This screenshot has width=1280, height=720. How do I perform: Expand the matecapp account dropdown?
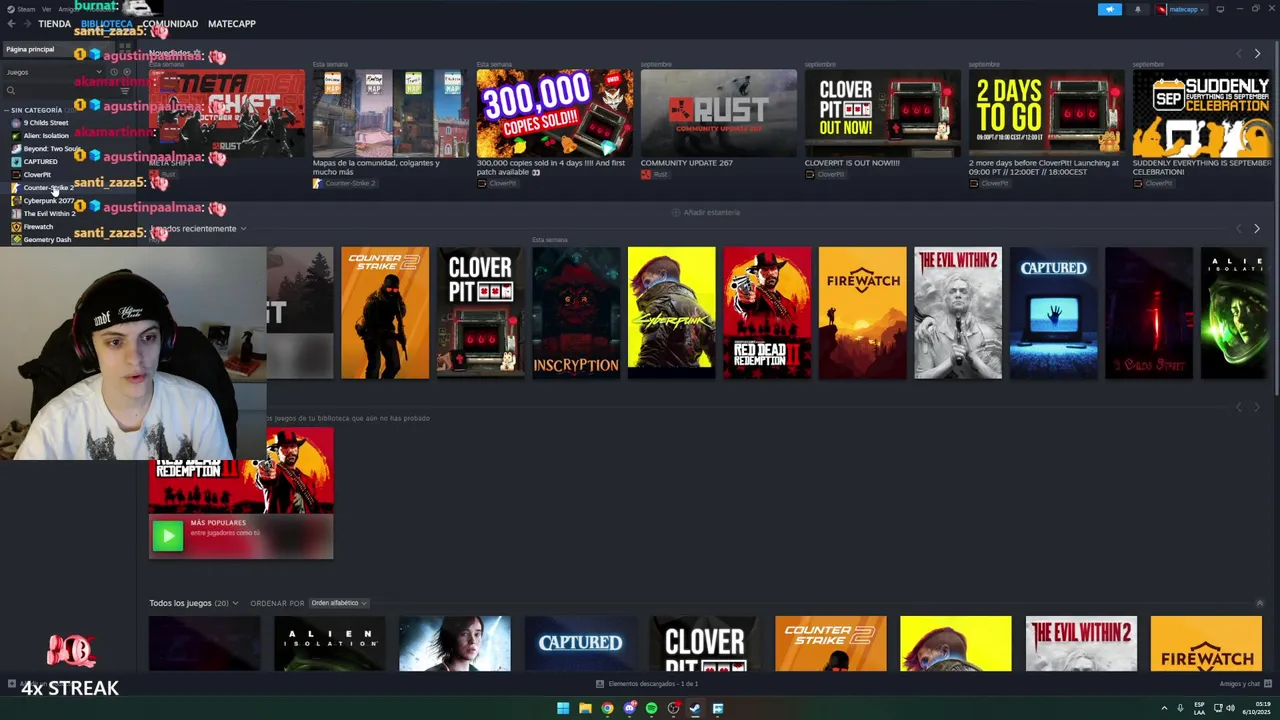pyautogui.click(x=1181, y=9)
